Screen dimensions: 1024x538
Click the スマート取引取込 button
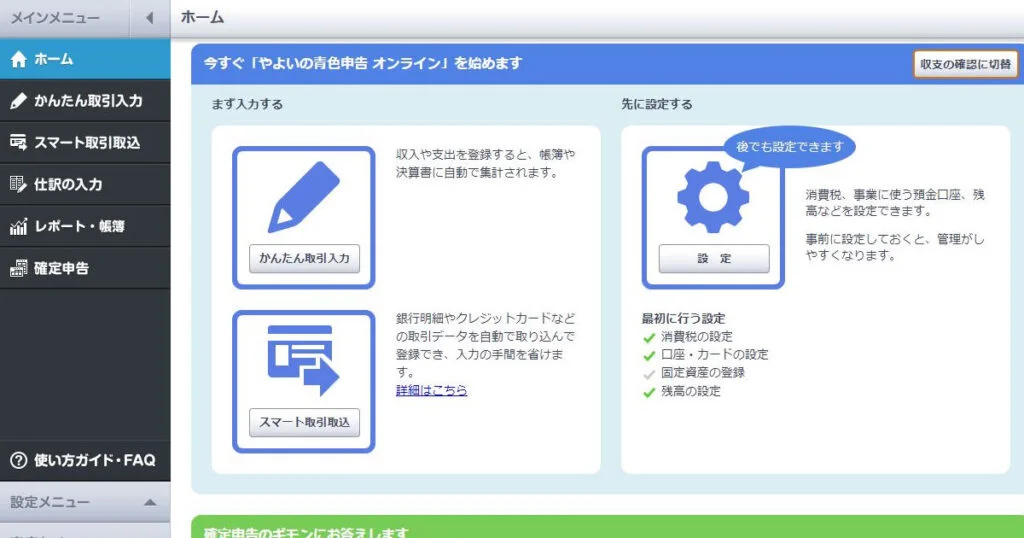click(x=304, y=422)
